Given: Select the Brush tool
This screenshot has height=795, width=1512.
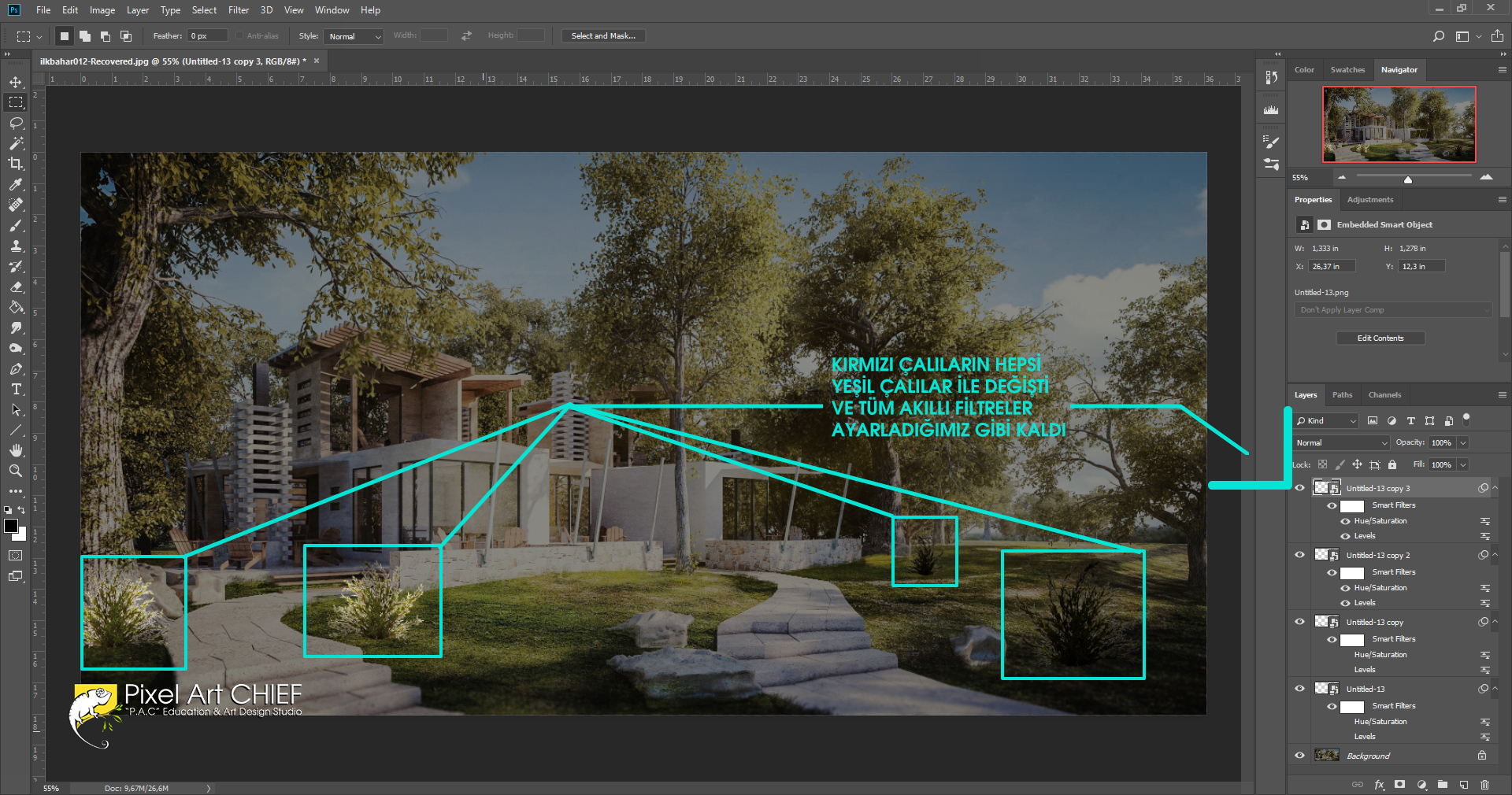Looking at the screenshot, I should click(x=16, y=225).
